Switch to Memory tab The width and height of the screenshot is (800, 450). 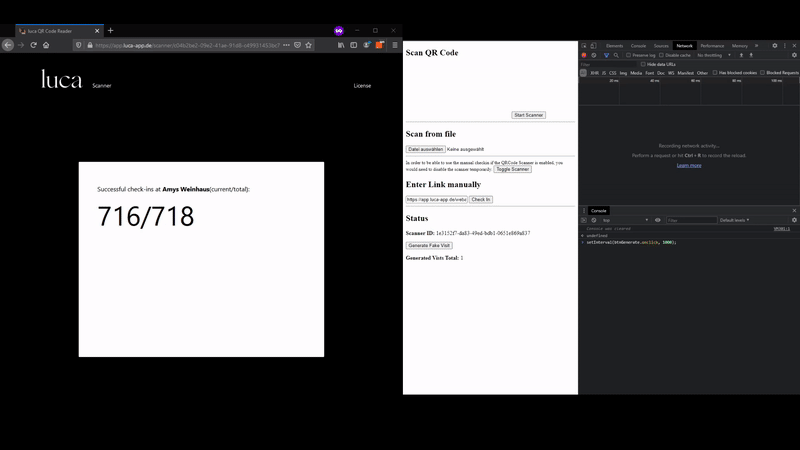click(x=739, y=46)
